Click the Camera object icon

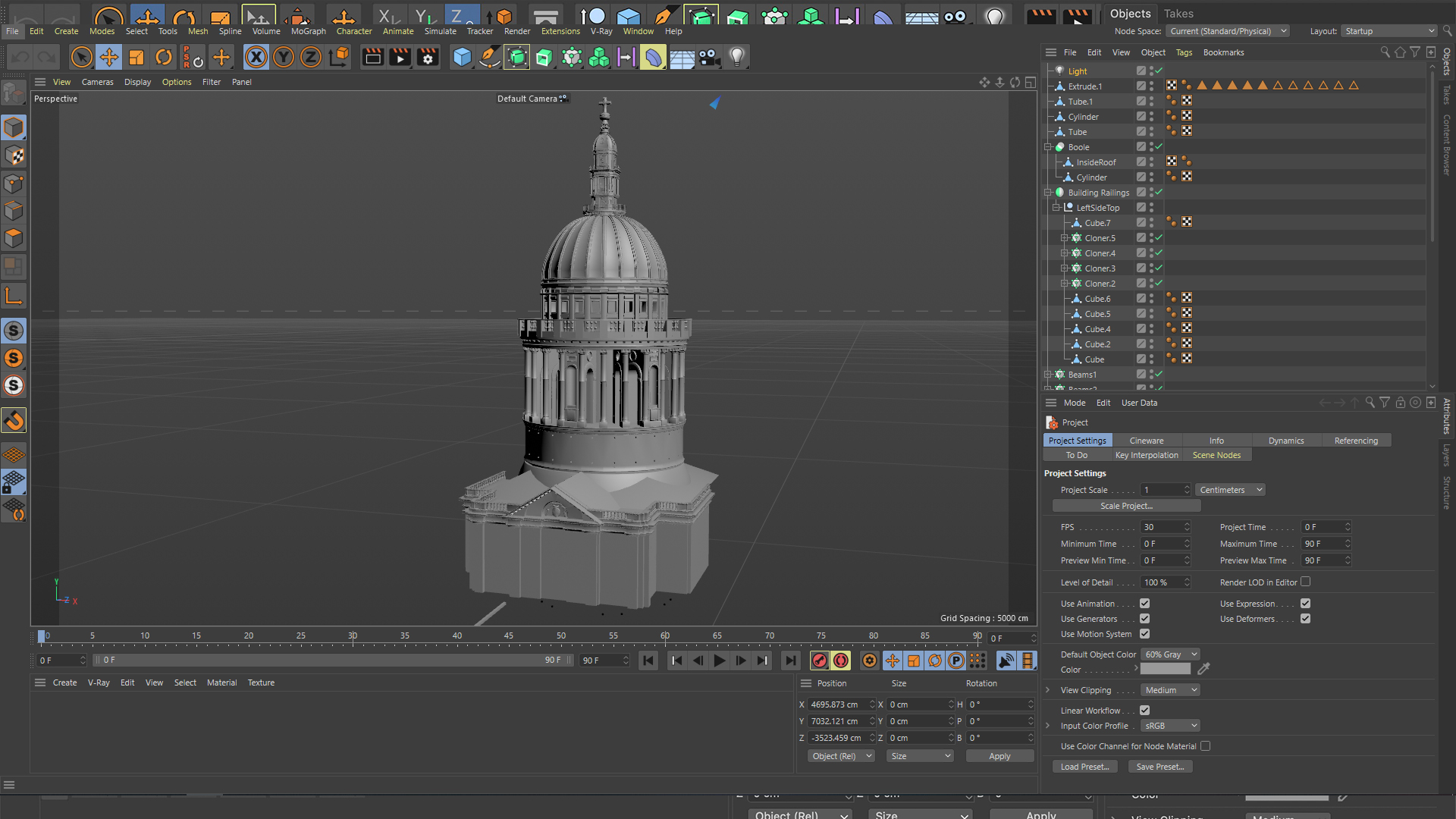pyautogui.click(x=709, y=57)
